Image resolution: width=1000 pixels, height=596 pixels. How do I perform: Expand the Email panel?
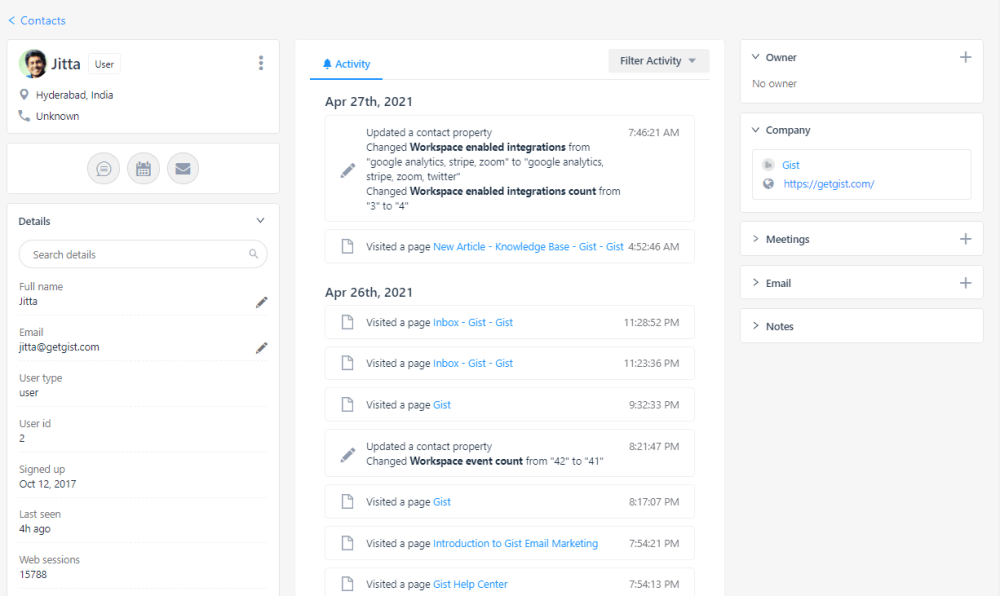(756, 282)
